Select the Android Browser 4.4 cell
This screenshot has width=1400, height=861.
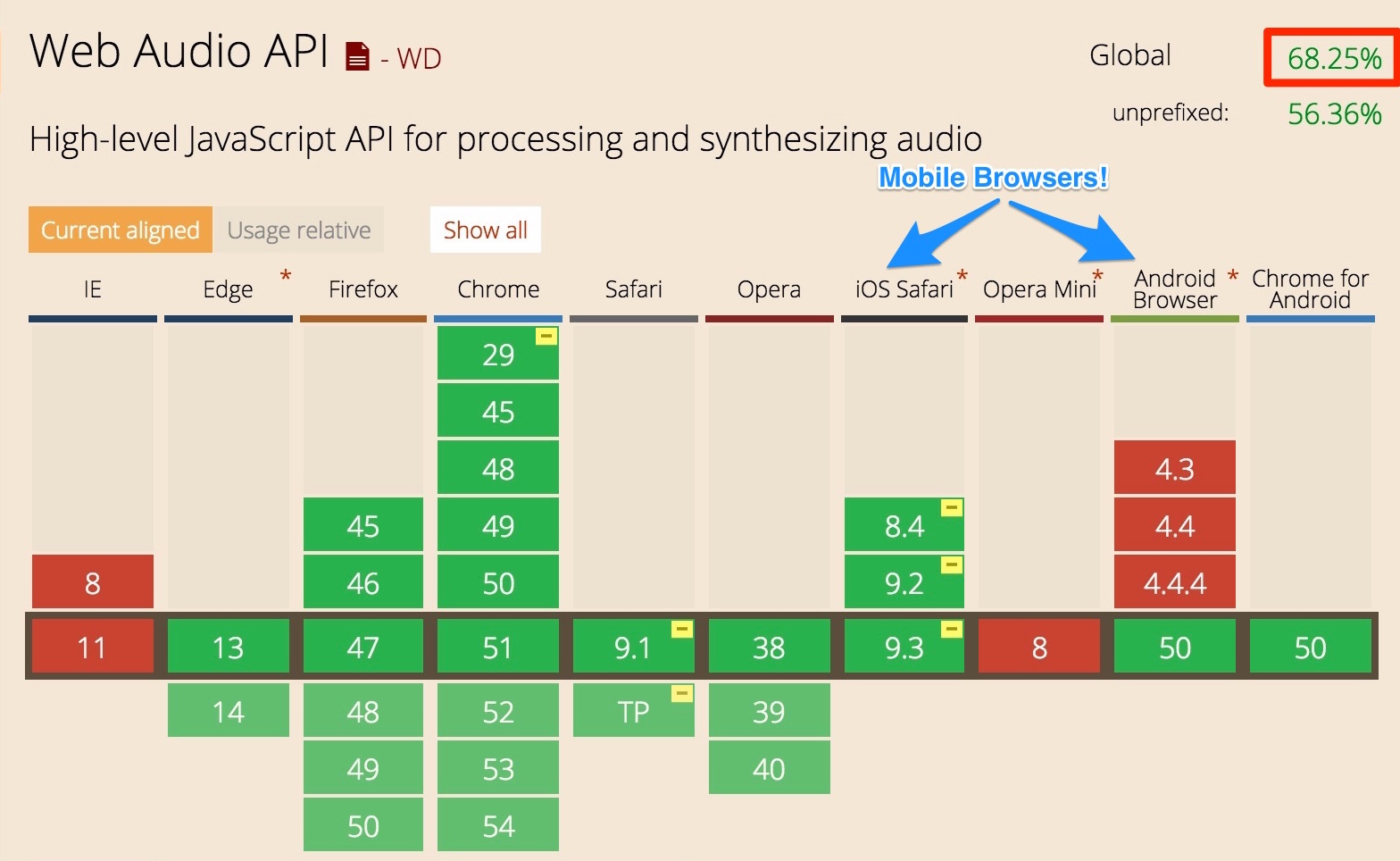(x=1175, y=524)
